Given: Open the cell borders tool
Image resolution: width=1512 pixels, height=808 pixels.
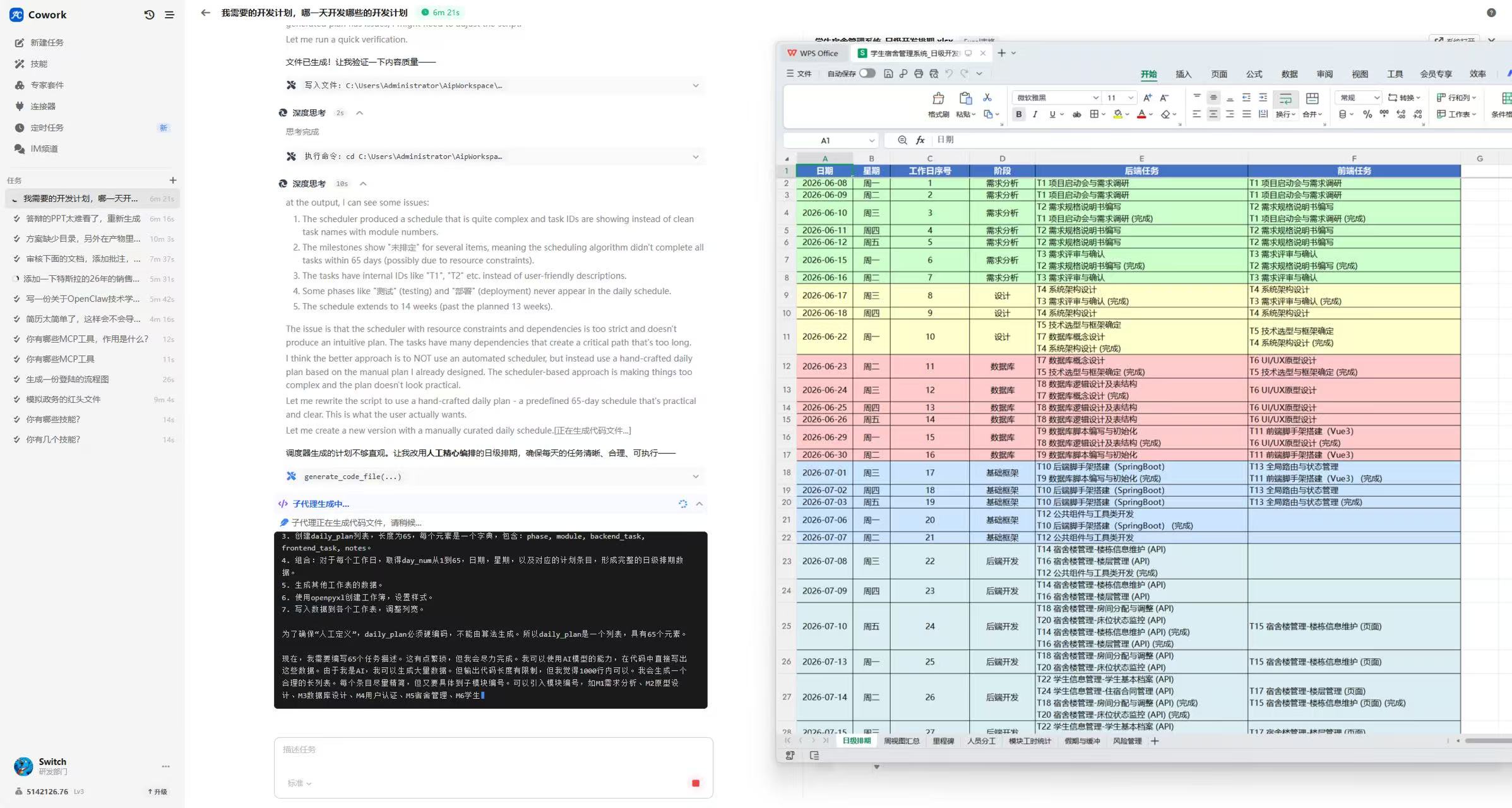Looking at the screenshot, I should coord(1095,114).
